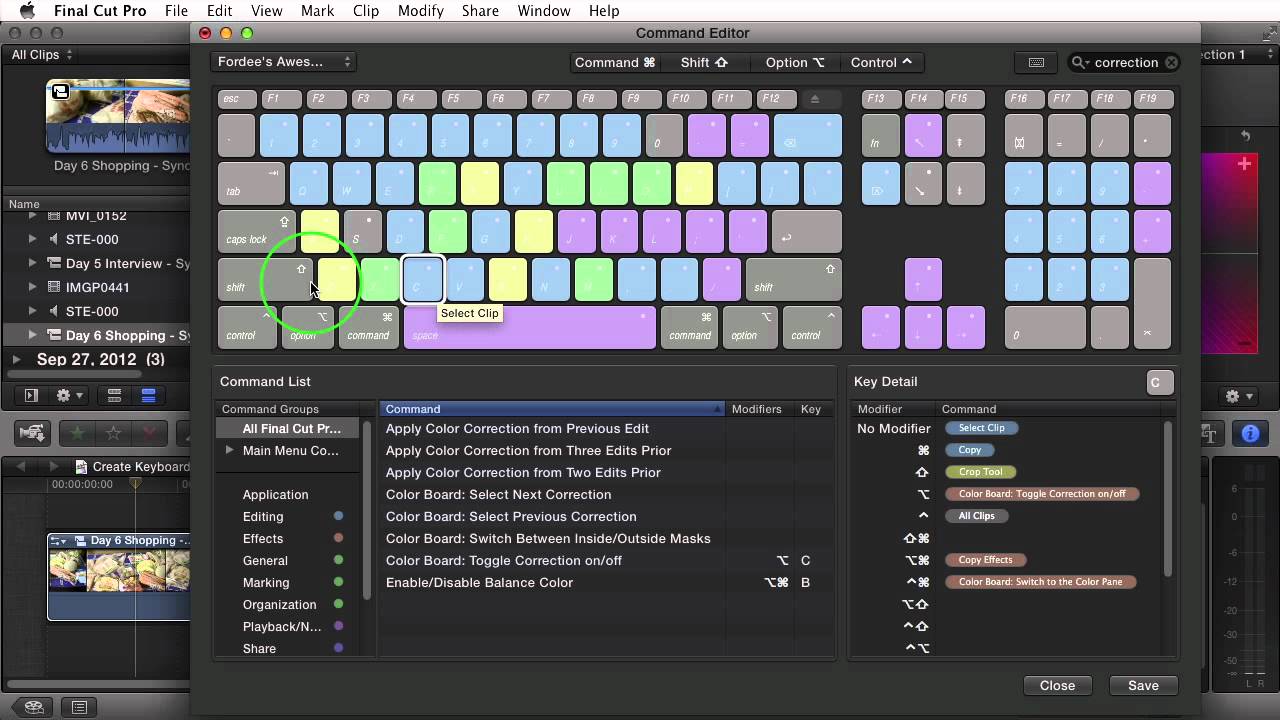The image size is (1280, 720).
Task: Click the purple space bar key
Action: pyautogui.click(x=529, y=327)
